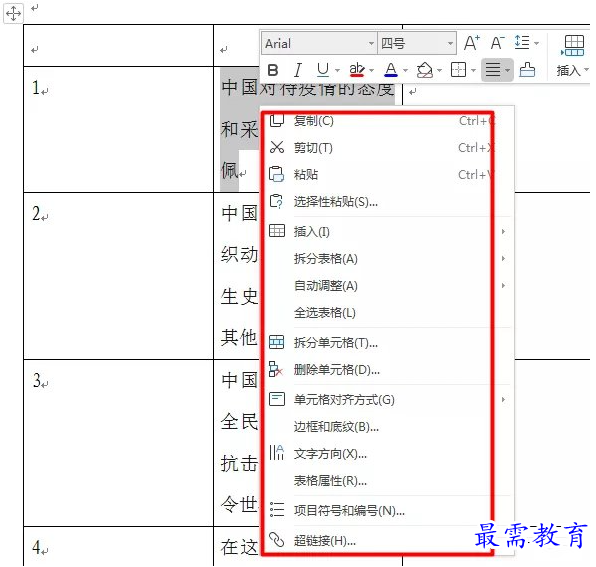Choose 全选表格(L) menu entry
The width and height of the screenshot is (596, 567).
point(388,312)
